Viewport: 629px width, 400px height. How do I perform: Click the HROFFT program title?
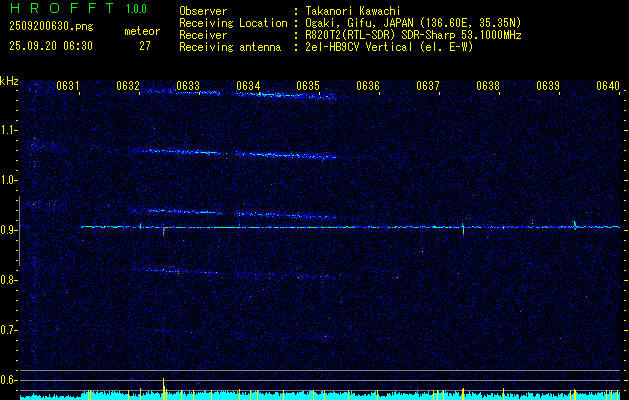(x=62, y=8)
